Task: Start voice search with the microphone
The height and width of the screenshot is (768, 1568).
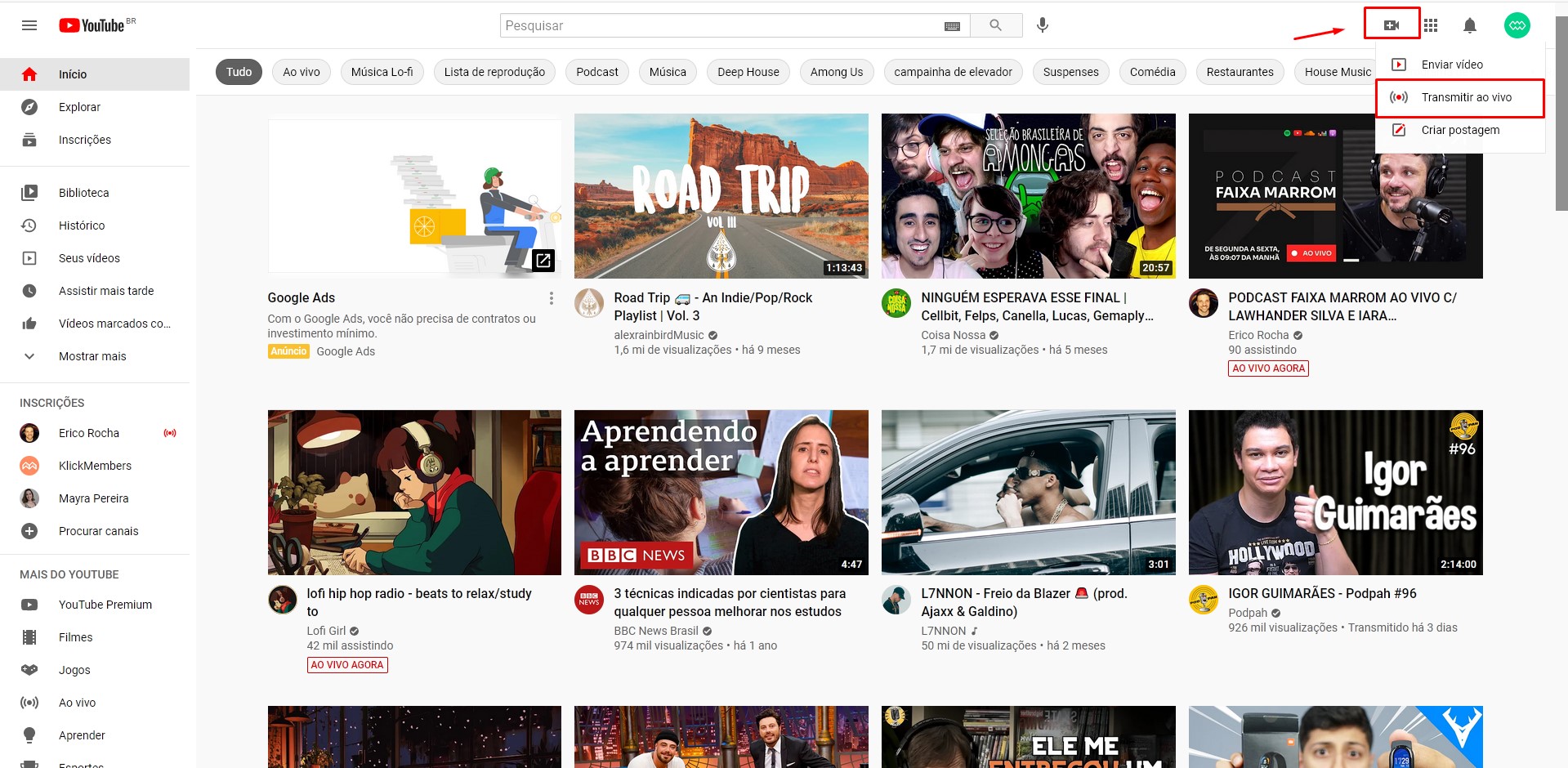Action: click(x=1043, y=25)
